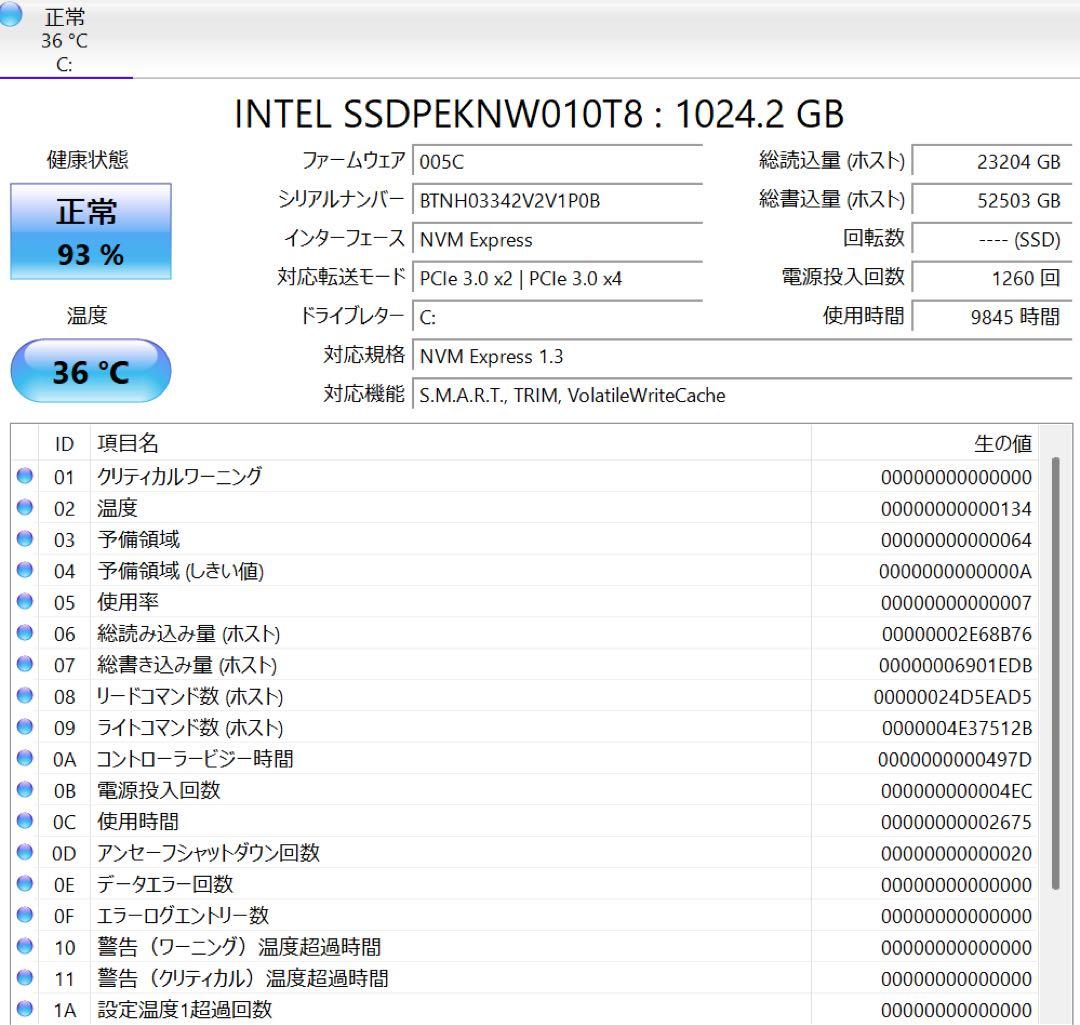Select the status icon for エラーログエントリー数

[23, 915]
